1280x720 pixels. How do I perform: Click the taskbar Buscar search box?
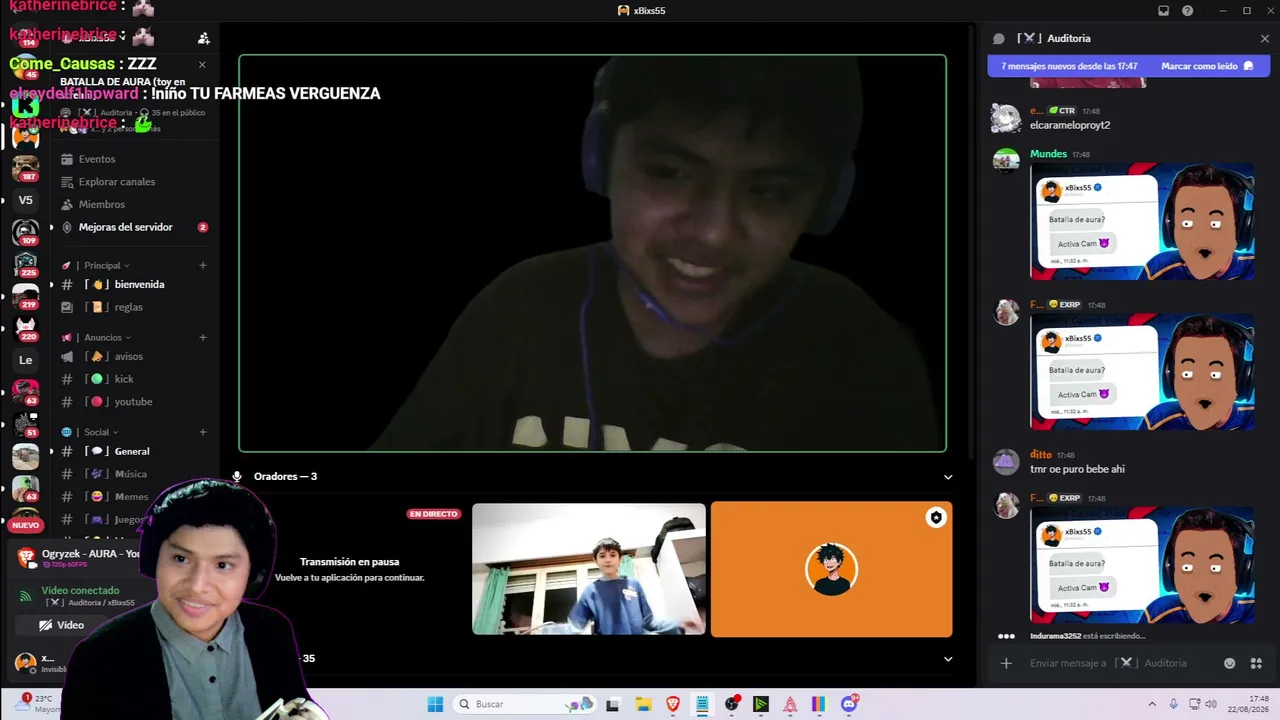click(x=524, y=704)
